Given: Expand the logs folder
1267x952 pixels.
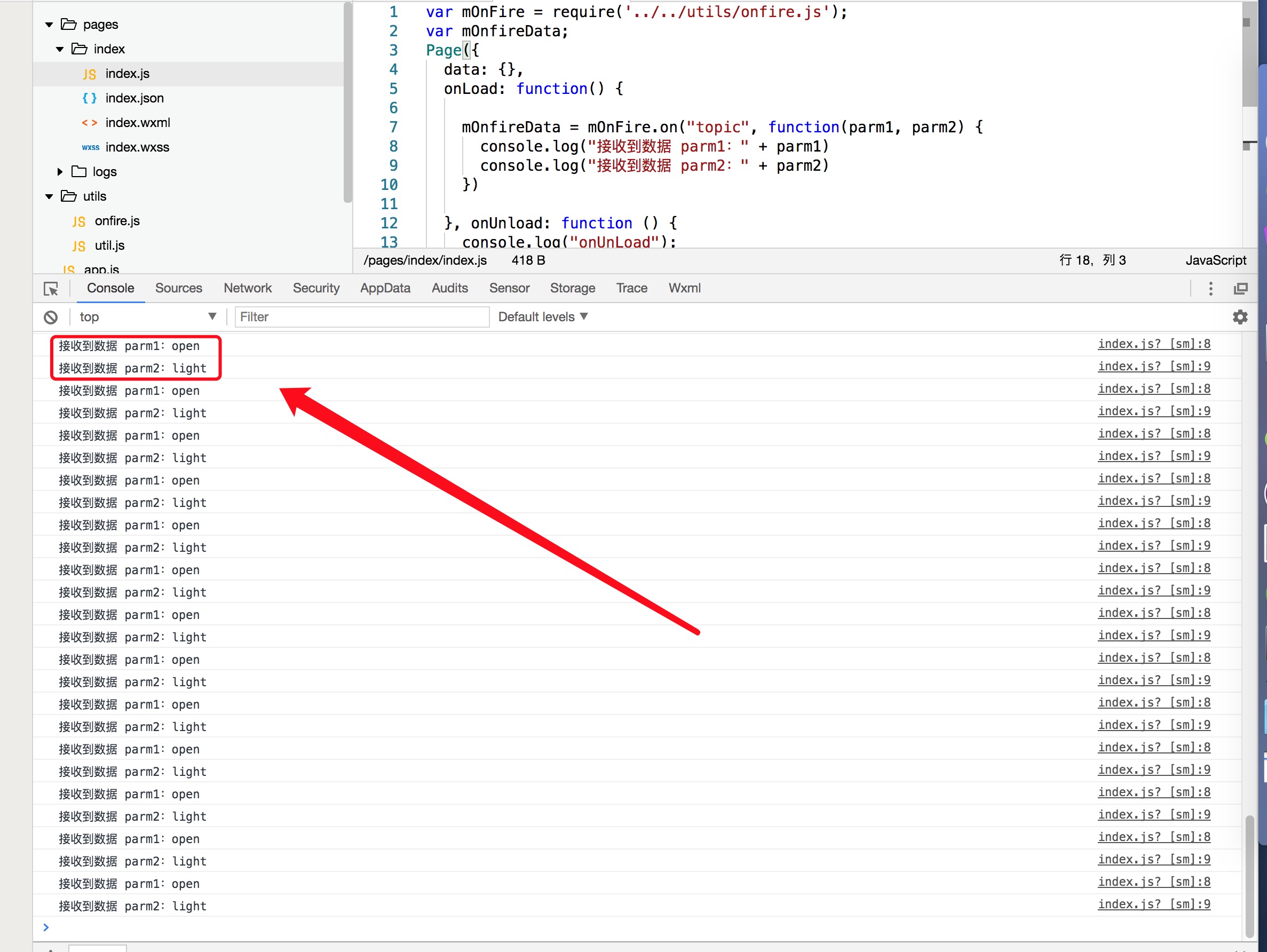Looking at the screenshot, I should click(60, 172).
